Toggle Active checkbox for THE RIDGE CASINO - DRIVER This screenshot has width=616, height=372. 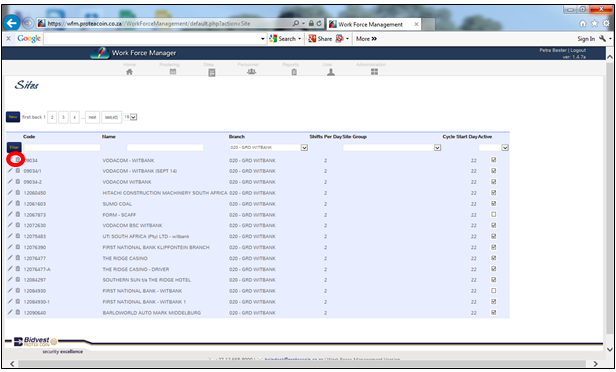(493, 269)
